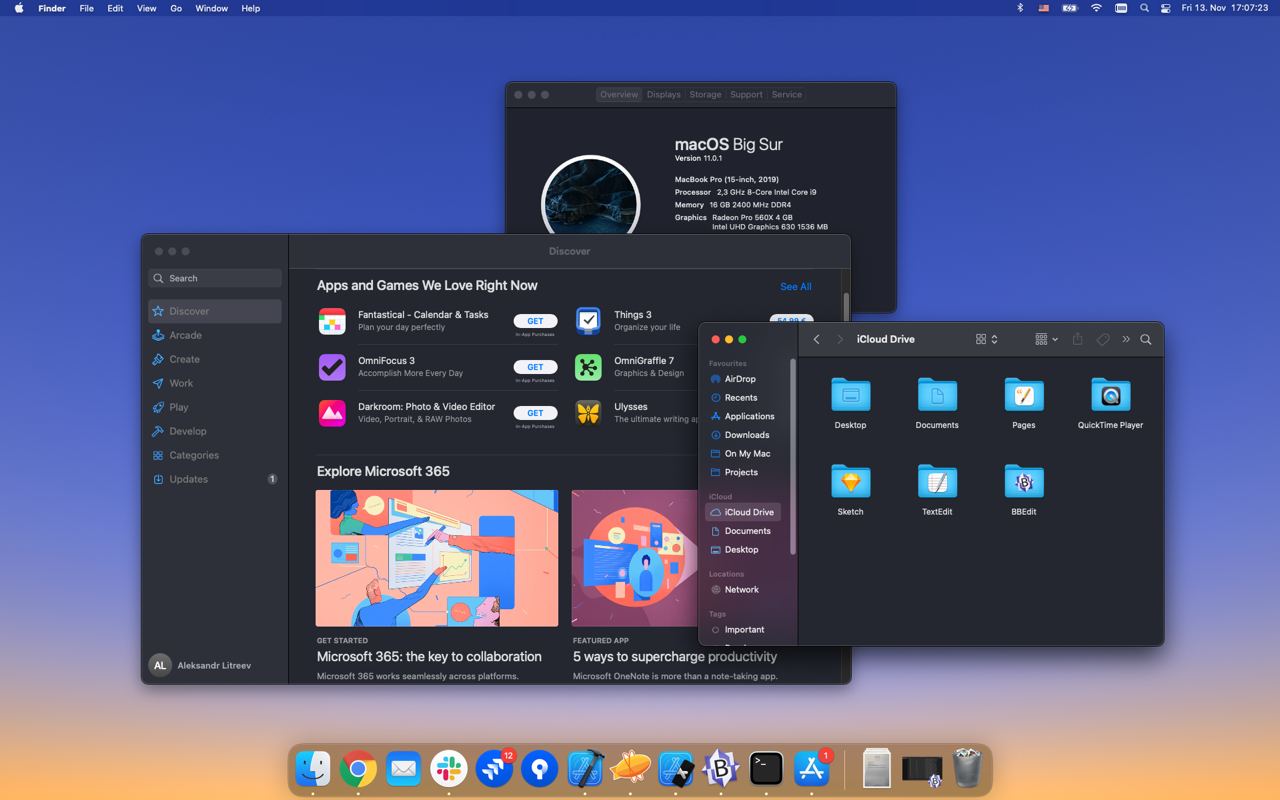Click Finder back arrow in toolbar
Image resolution: width=1280 pixels, height=800 pixels.
[x=816, y=339]
